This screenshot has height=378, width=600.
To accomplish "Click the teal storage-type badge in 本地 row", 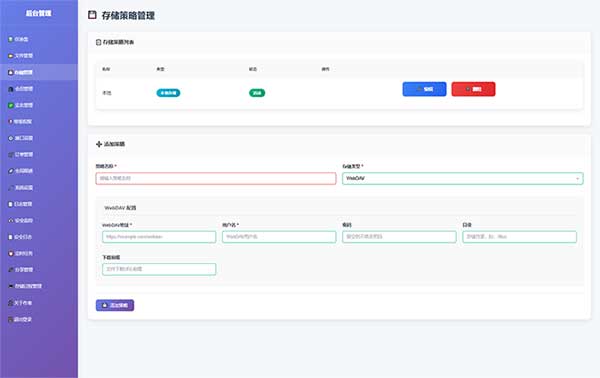I will click(168, 93).
